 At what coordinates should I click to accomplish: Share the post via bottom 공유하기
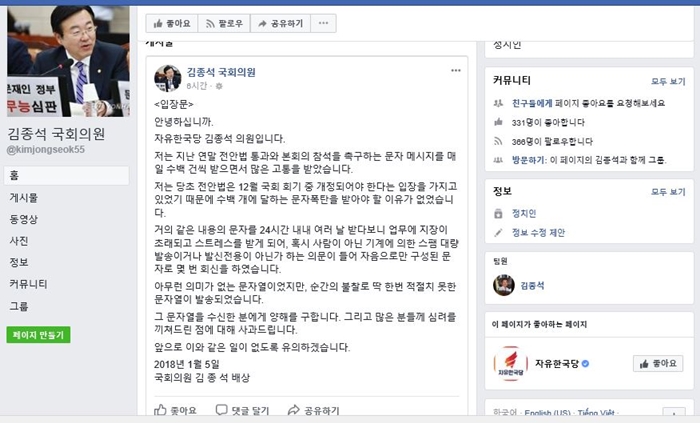click(x=313, y=410)
